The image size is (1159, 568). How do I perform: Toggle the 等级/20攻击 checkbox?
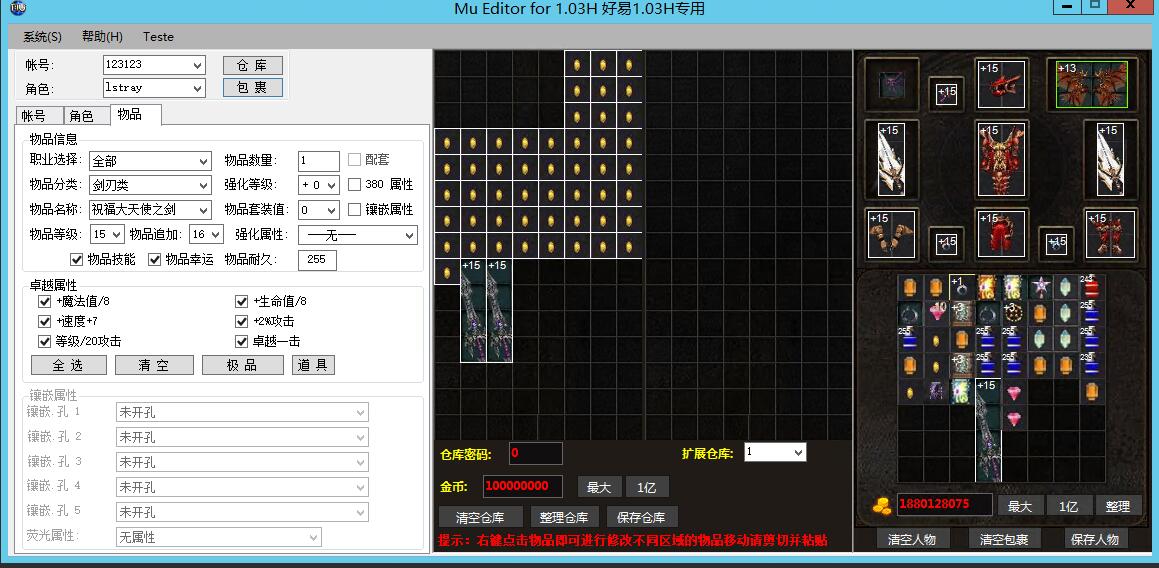pos(44,342)
